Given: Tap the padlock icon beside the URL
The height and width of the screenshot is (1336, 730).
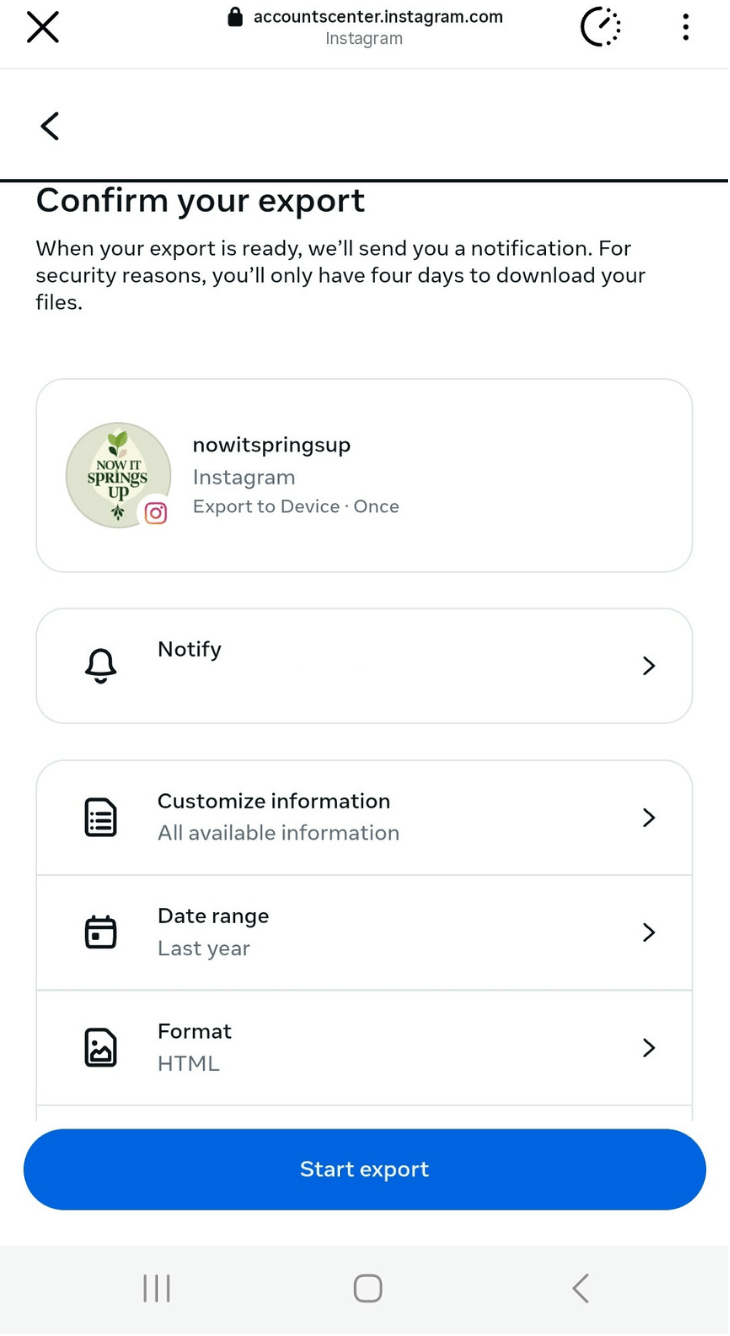Looking at the screenshot, I should [236, 17].
